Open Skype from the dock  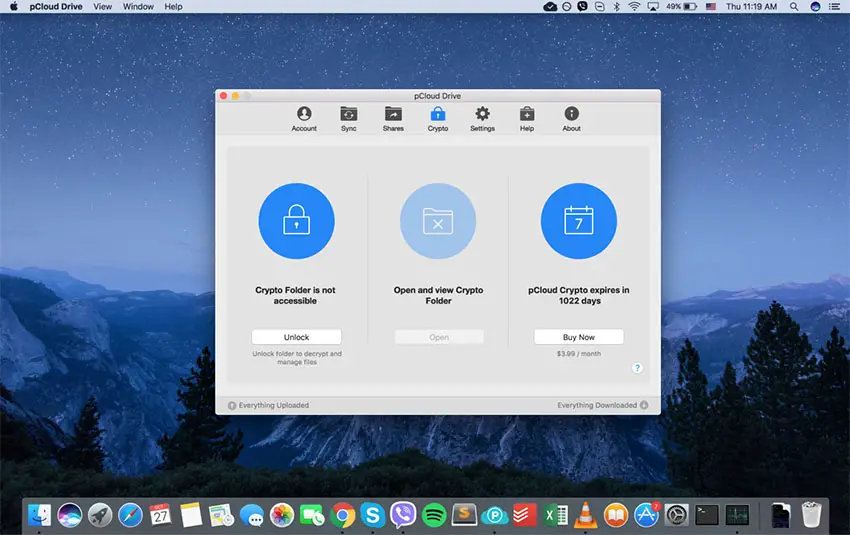coord(373,515)
